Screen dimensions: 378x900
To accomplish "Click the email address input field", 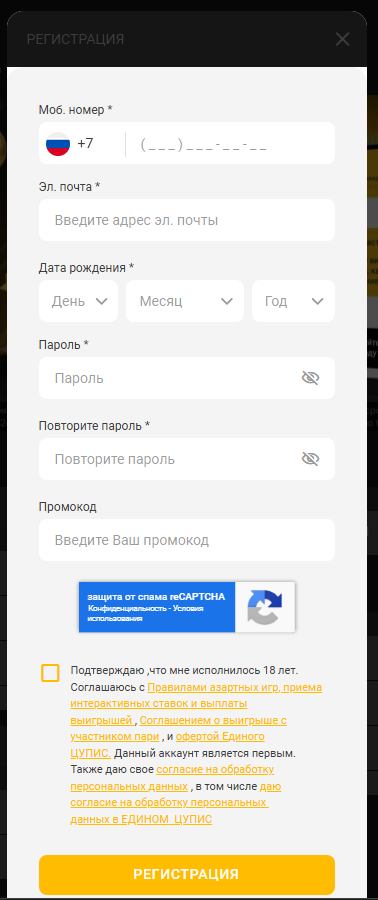I will point(187,220).
